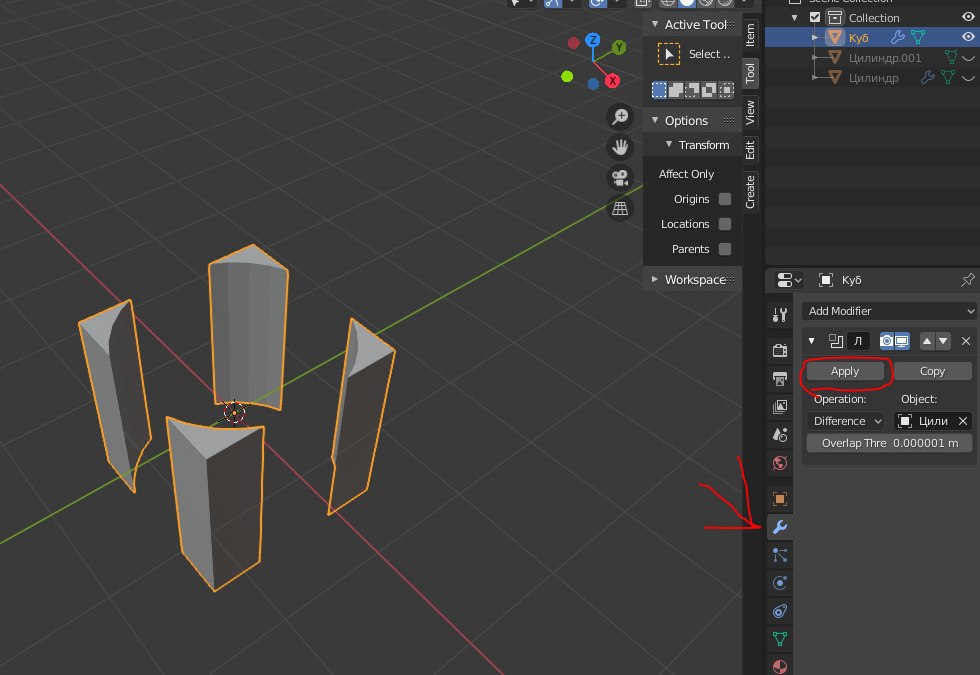
Task: Click the Zoom view magnifier icon
Action: [x=620, y=117]
